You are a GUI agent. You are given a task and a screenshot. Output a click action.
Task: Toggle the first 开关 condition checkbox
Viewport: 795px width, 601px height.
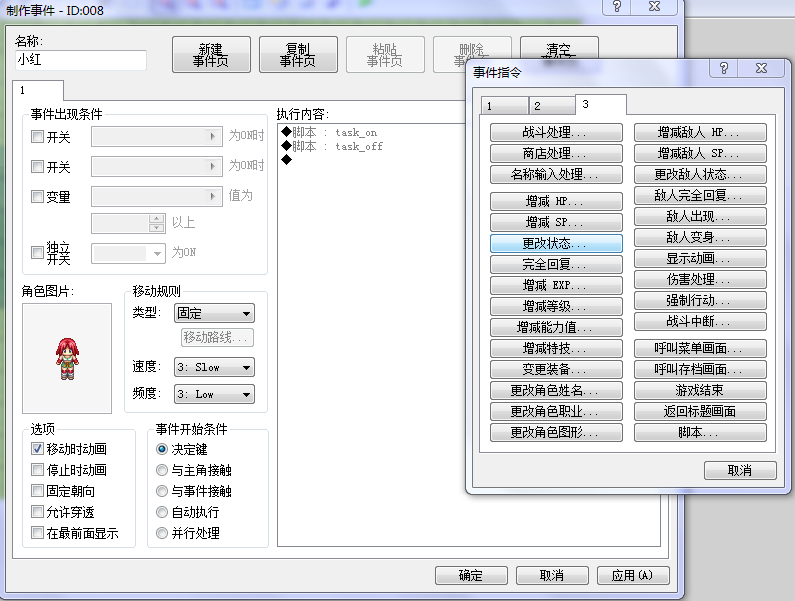click(37, 136)
